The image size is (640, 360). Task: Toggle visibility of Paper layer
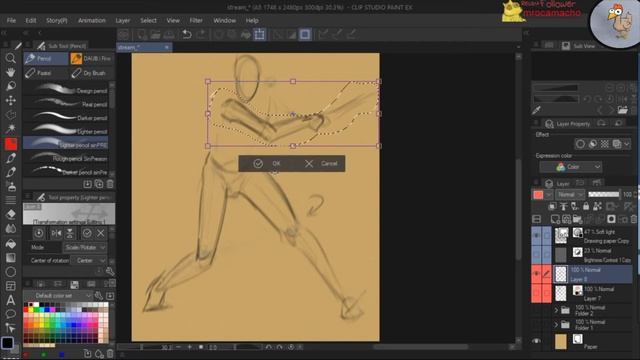[x=536, y=341]
